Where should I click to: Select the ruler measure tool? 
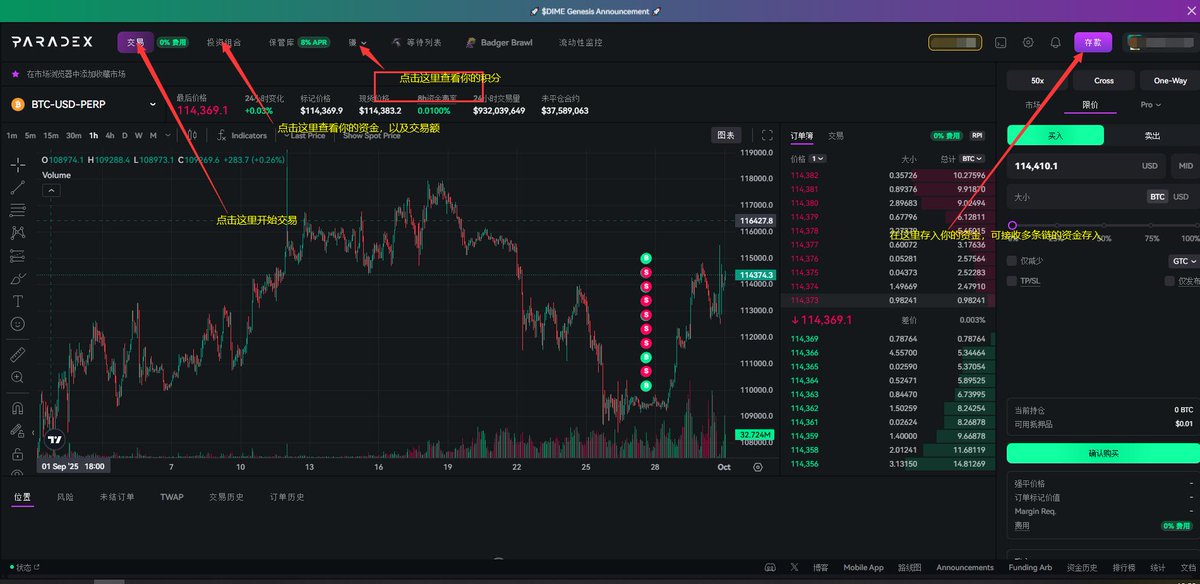(17, 354)
